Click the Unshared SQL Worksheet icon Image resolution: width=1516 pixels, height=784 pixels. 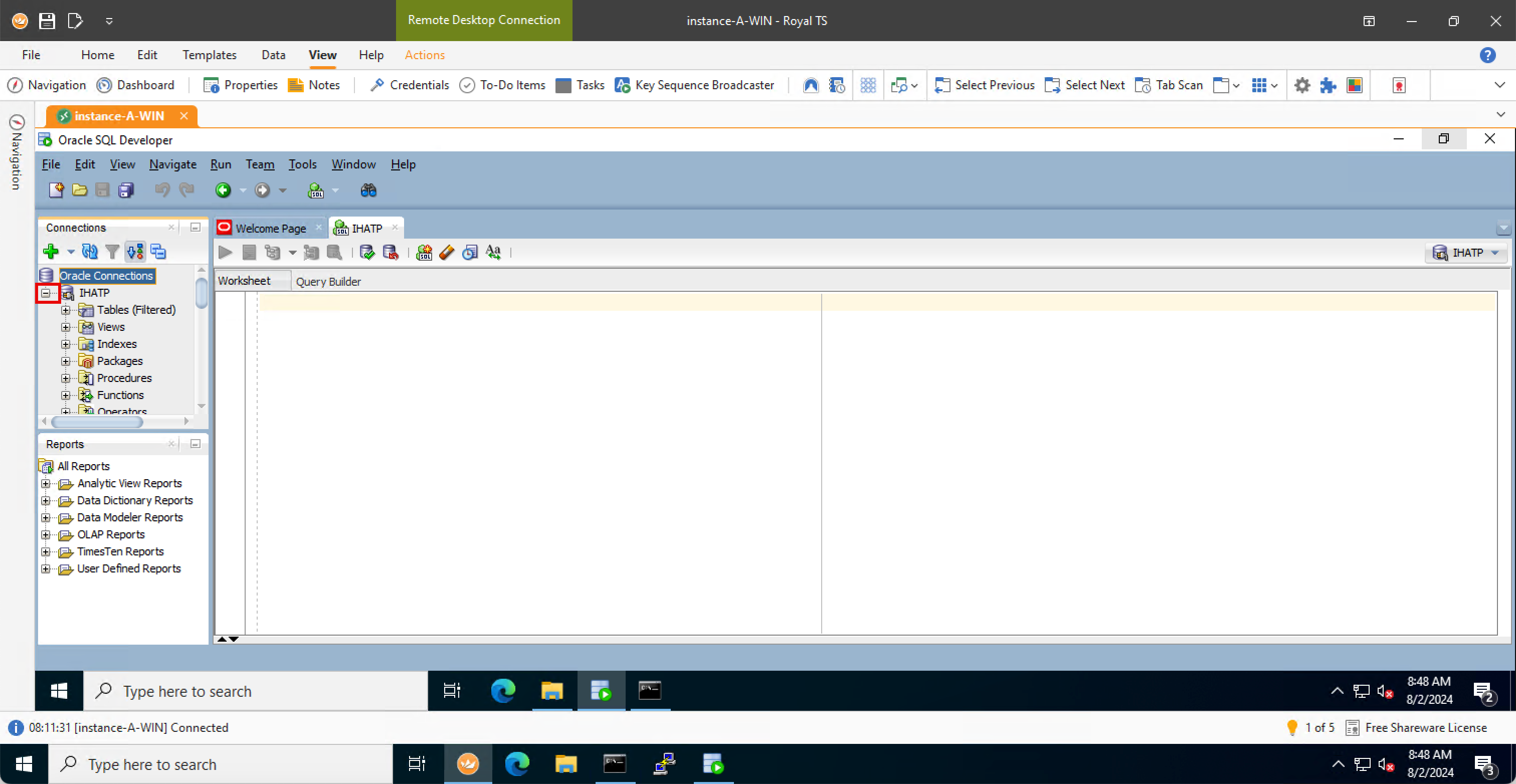click(x=424, y=253)
